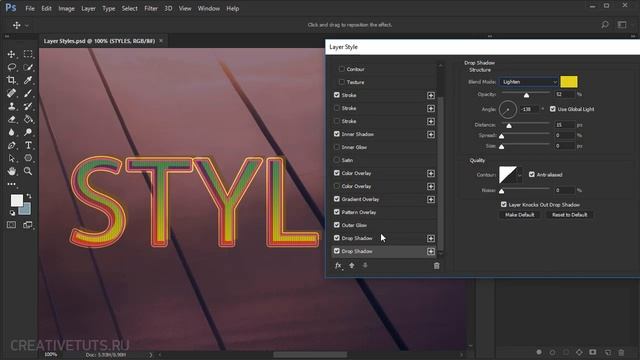Select the Move tool in the left toolbar

11,54
